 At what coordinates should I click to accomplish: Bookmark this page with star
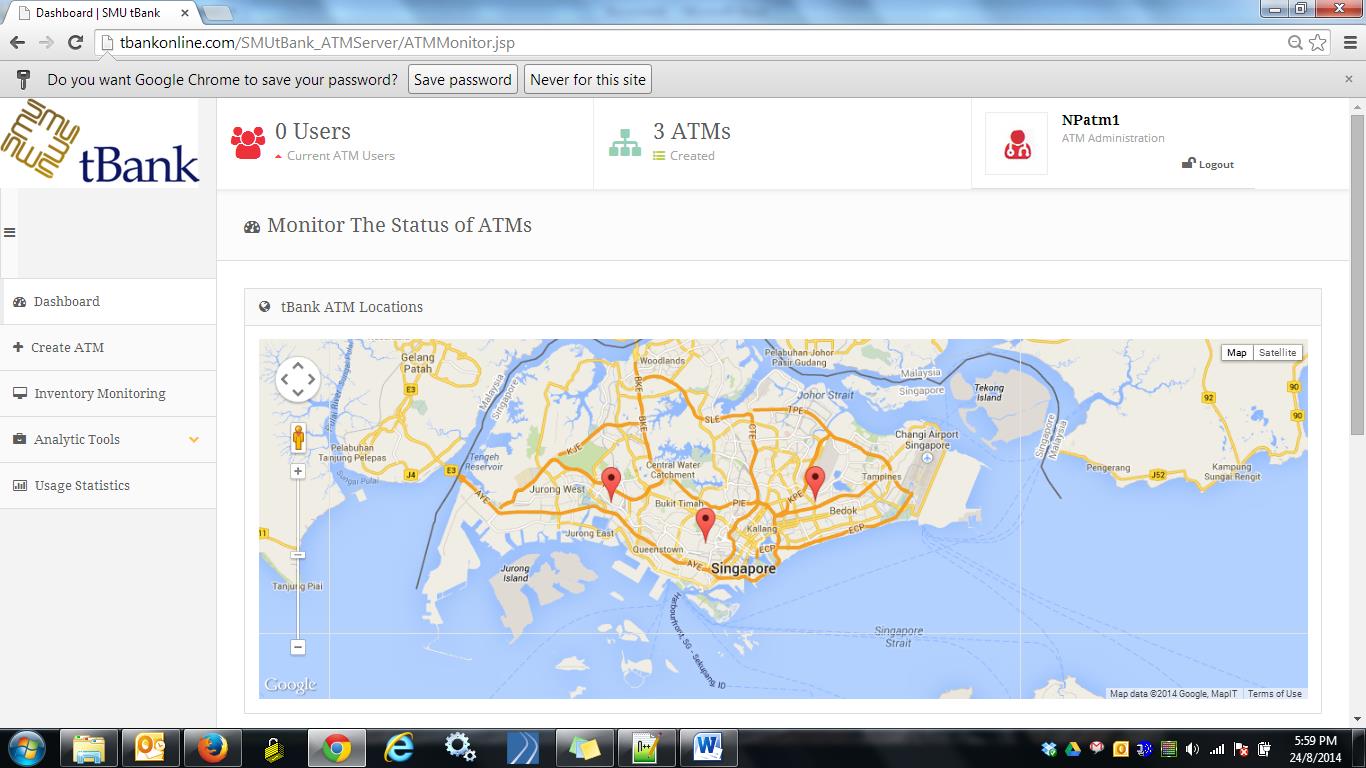point(1318,42)
